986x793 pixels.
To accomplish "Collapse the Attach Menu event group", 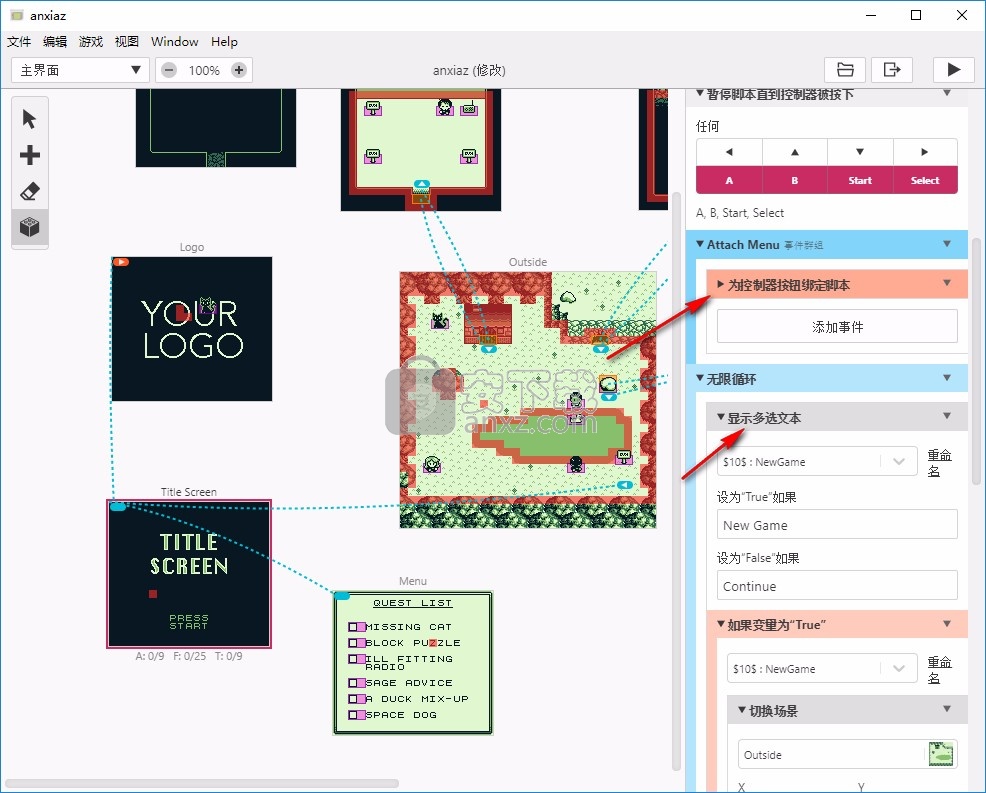I will 700,244.
